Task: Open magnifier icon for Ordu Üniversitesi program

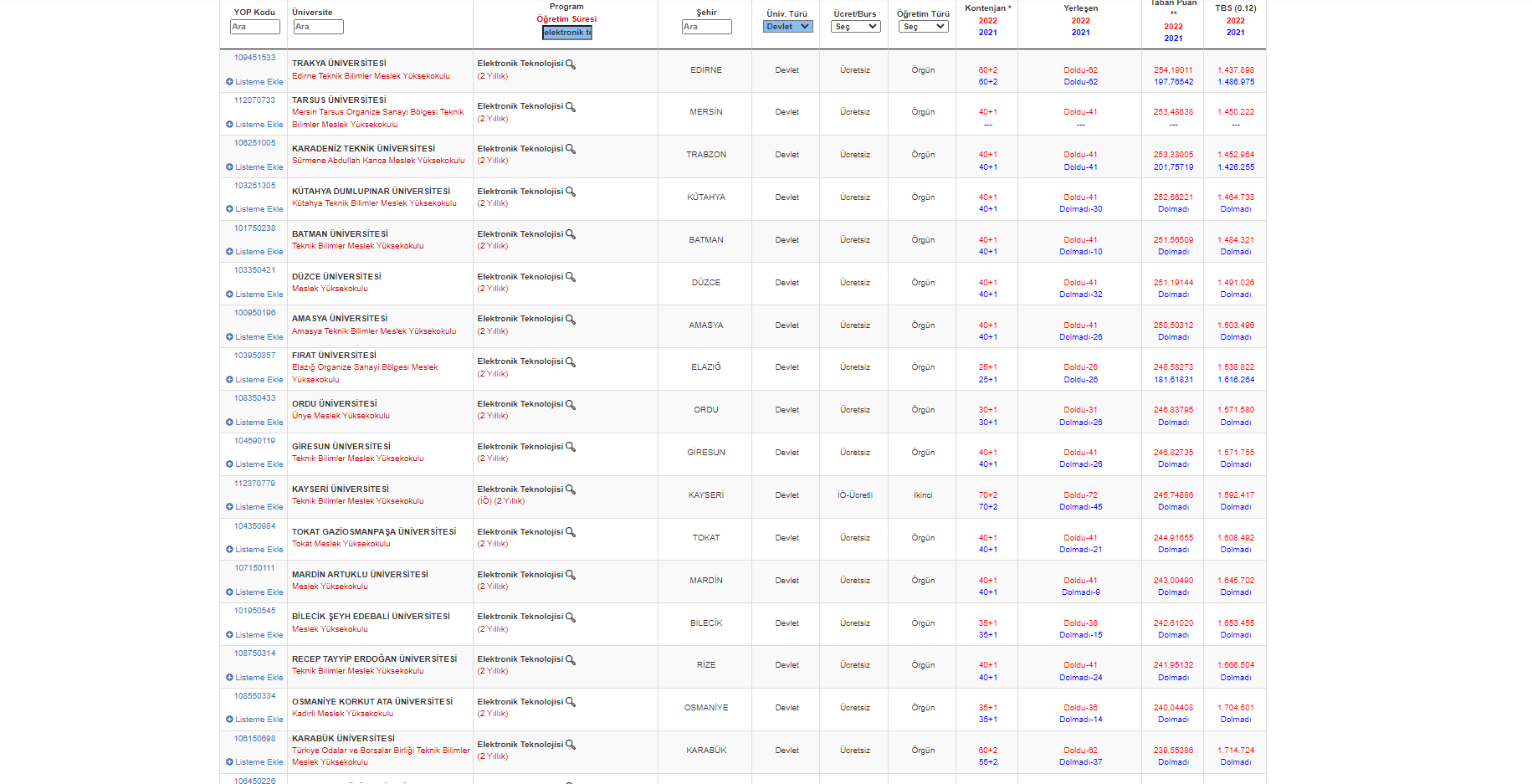Action: click(x=571, y=404)
